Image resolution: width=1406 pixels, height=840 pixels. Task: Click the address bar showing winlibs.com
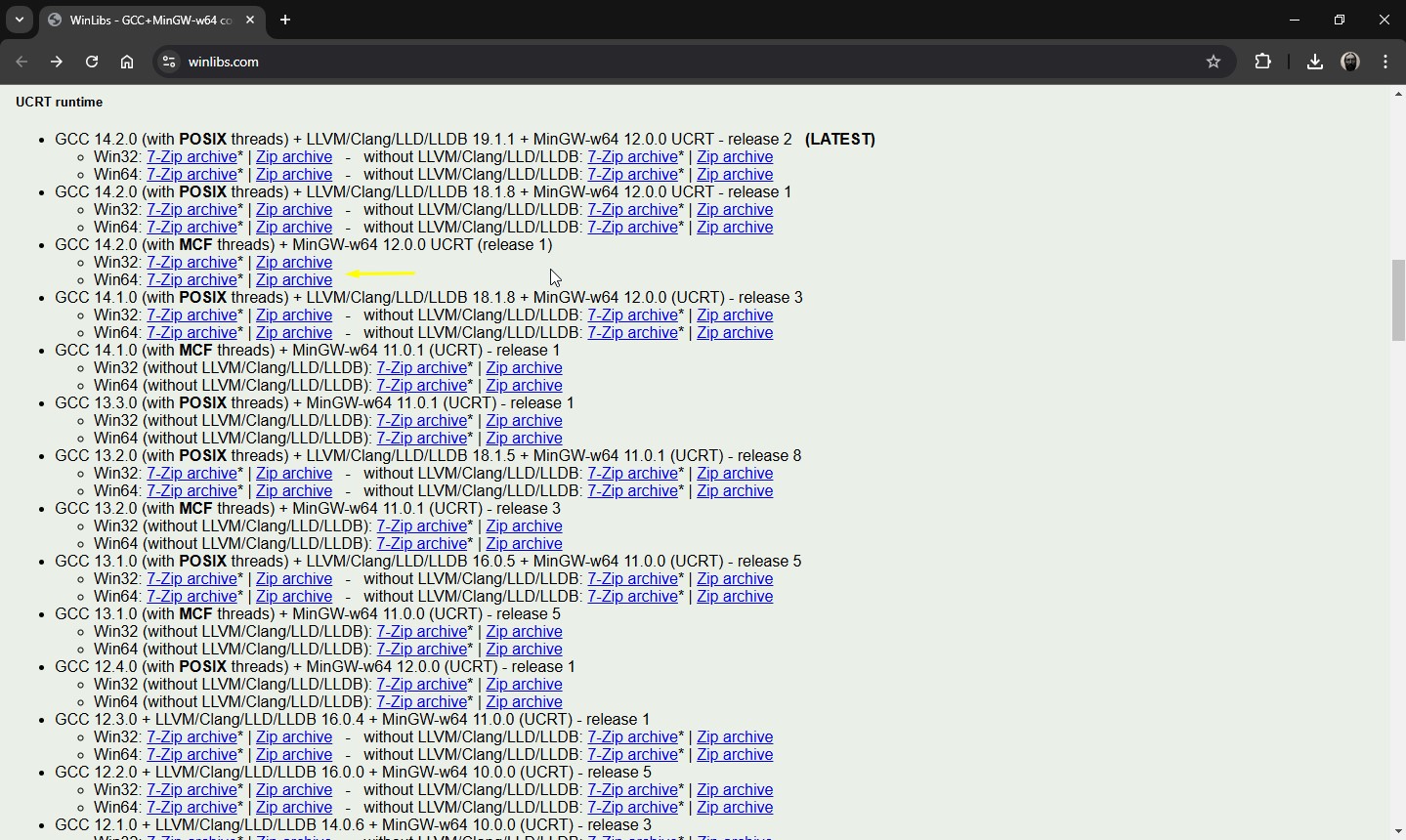(x=684, y=62)
